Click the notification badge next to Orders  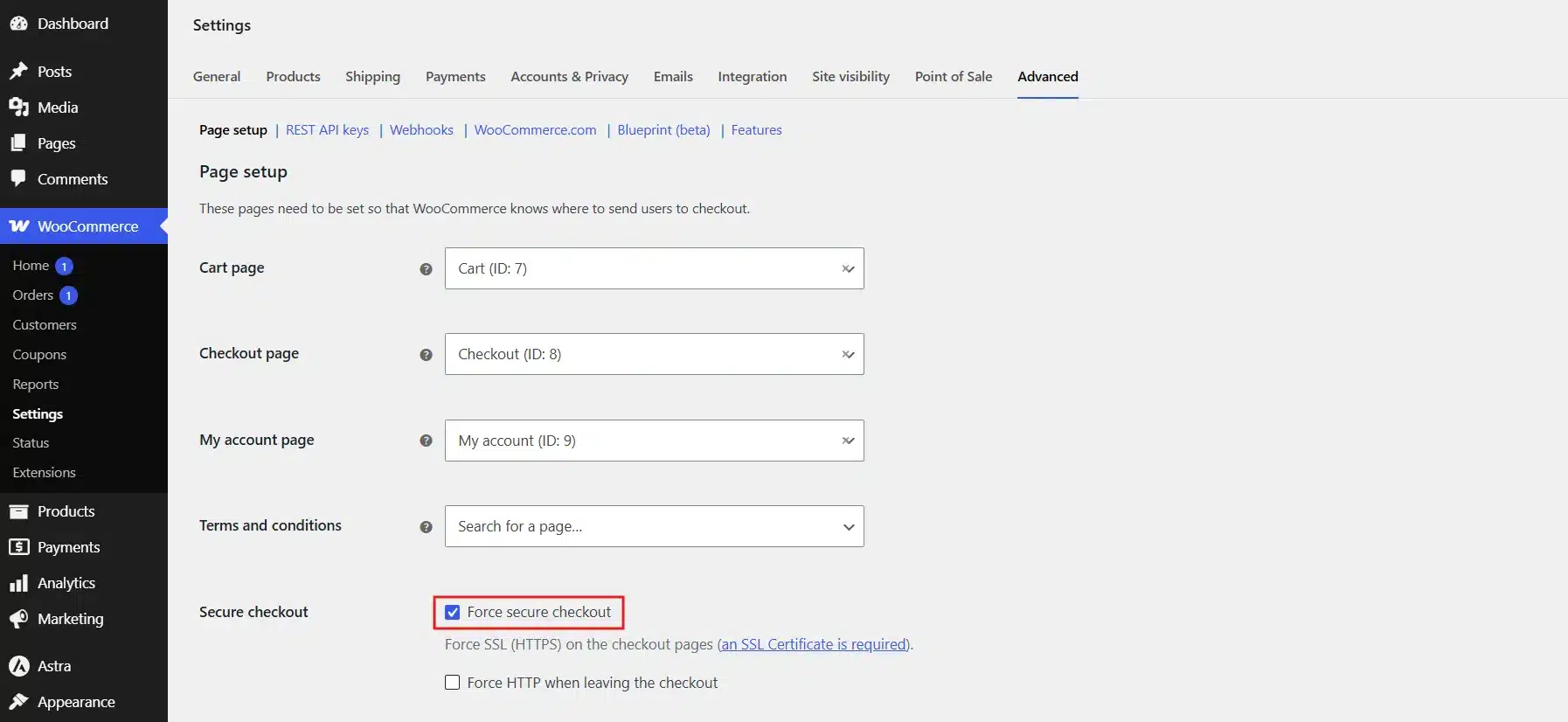click(x=68, y=295)
